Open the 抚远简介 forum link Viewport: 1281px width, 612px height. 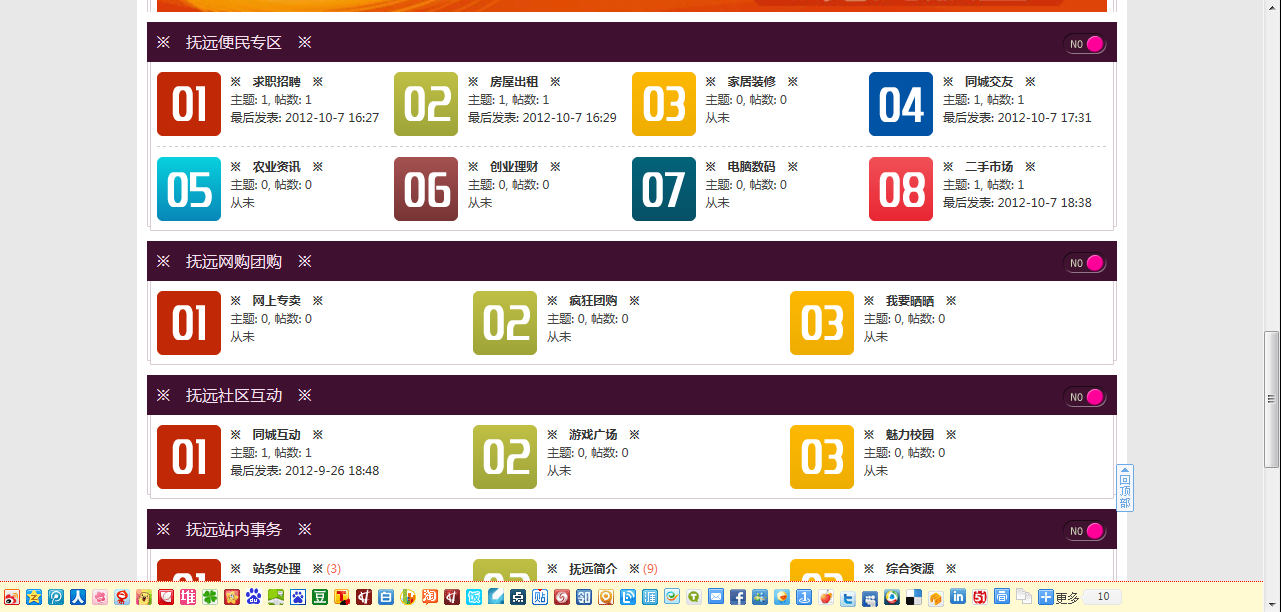593,569
